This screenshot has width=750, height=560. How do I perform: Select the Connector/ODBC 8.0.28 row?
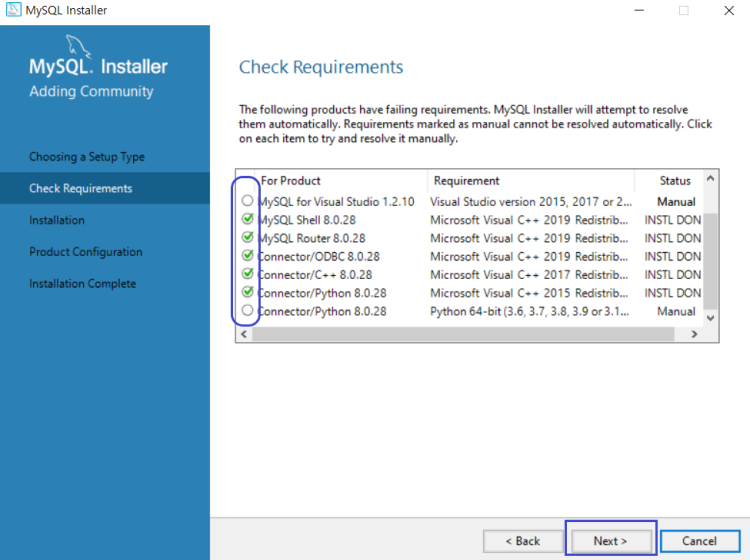pyautogui.click(x=470, y=256)
